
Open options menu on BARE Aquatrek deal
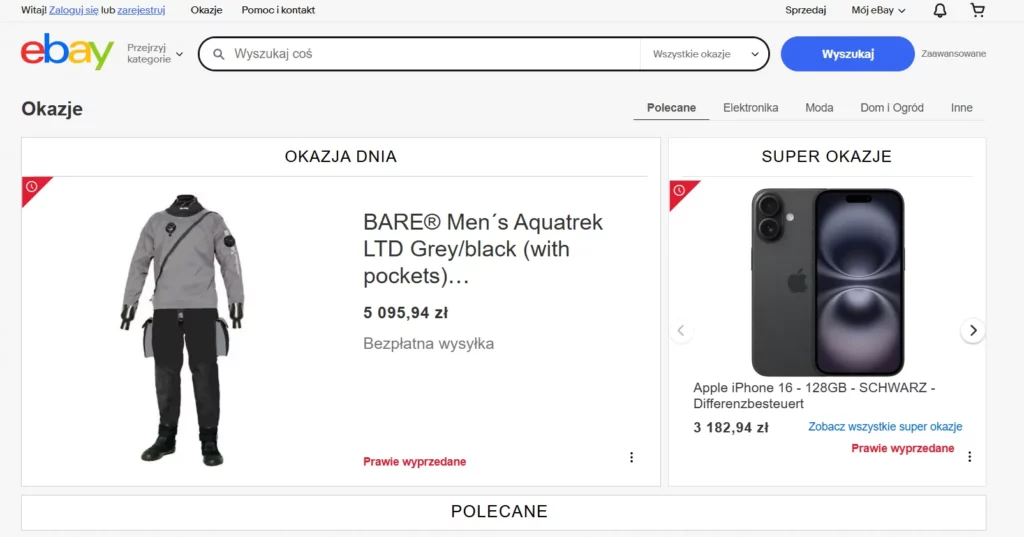coord(631,458)
